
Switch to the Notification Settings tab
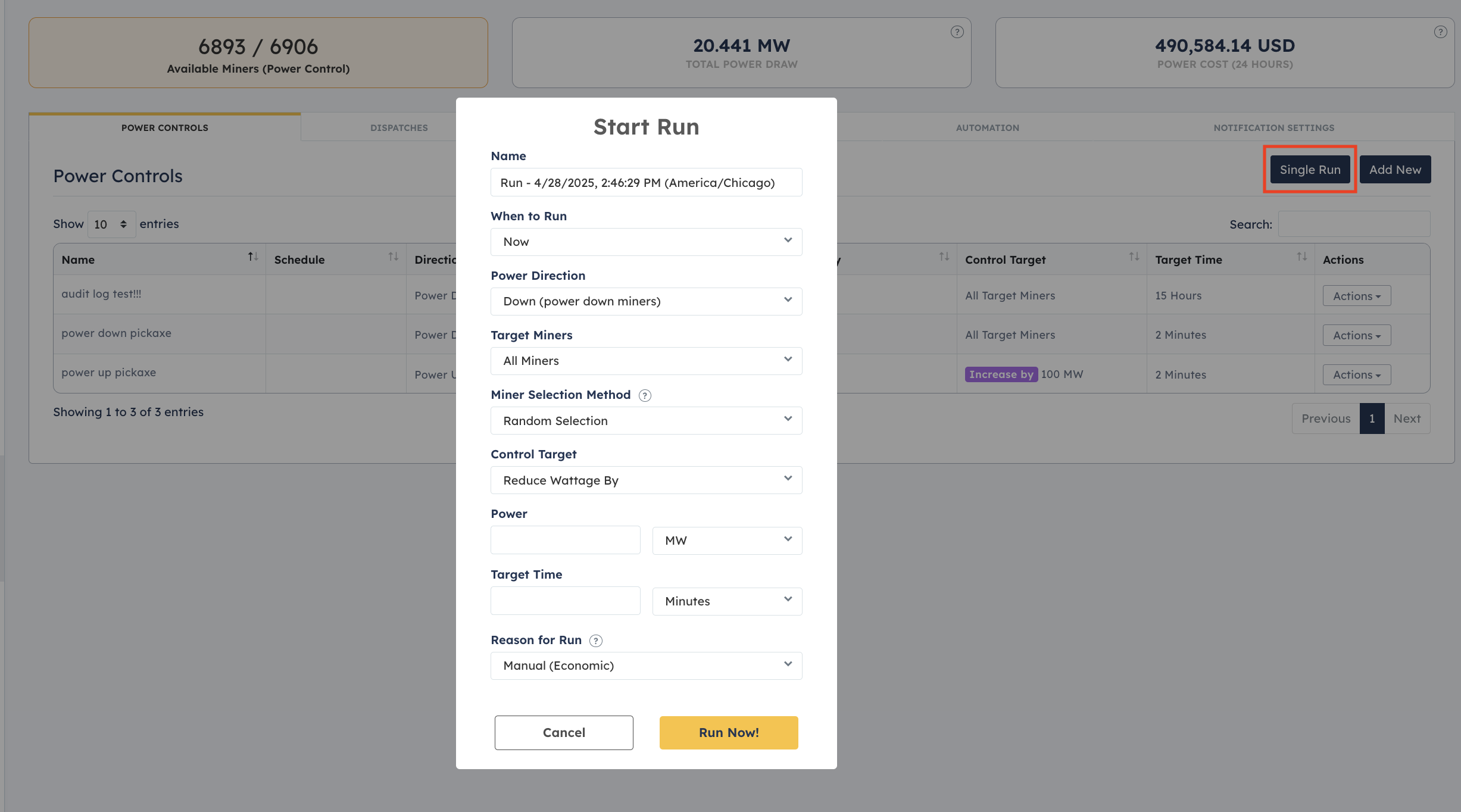1274,127
